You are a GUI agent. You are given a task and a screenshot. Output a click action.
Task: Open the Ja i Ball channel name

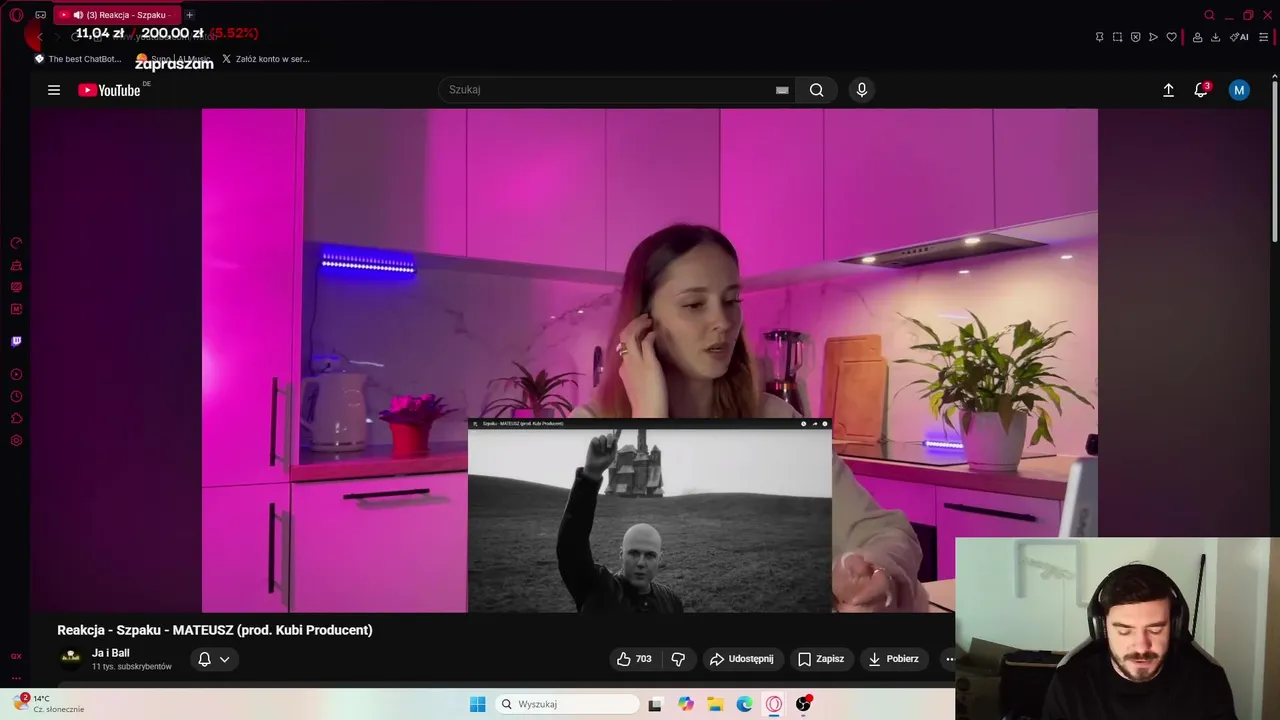111,653
